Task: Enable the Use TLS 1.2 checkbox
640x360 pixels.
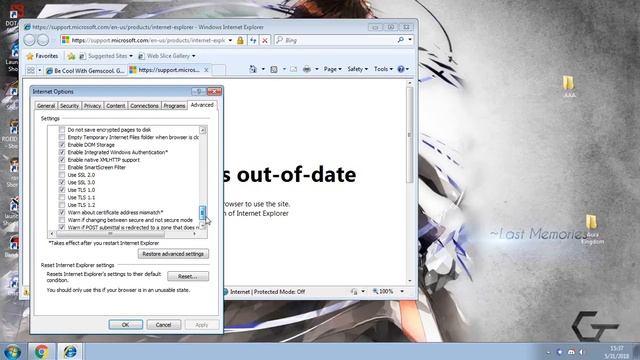Action: tap(62, 205)
